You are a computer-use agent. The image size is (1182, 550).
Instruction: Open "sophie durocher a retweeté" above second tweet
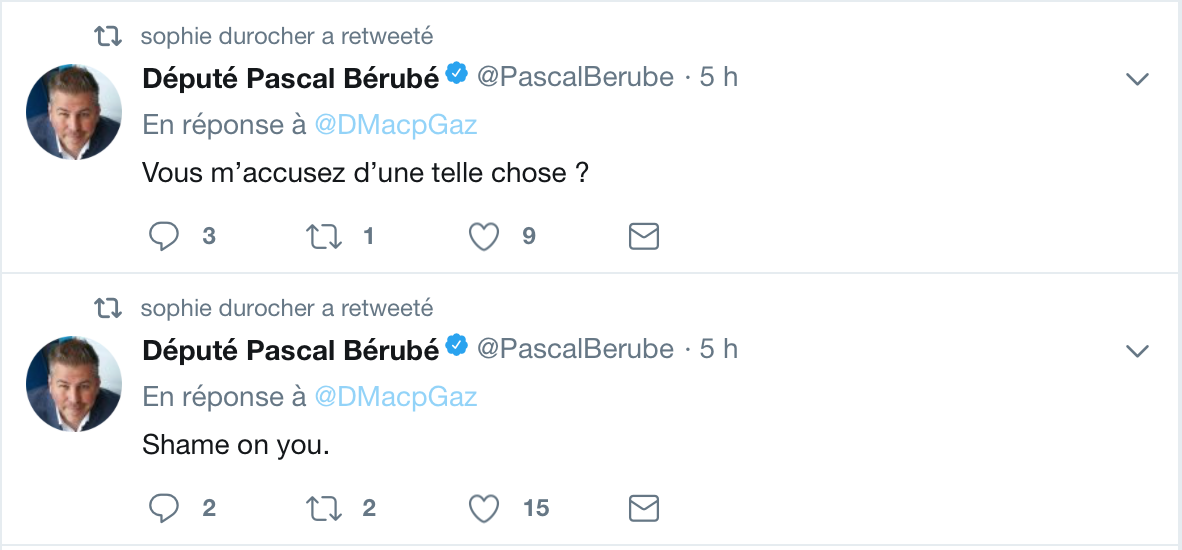point(287,308)
